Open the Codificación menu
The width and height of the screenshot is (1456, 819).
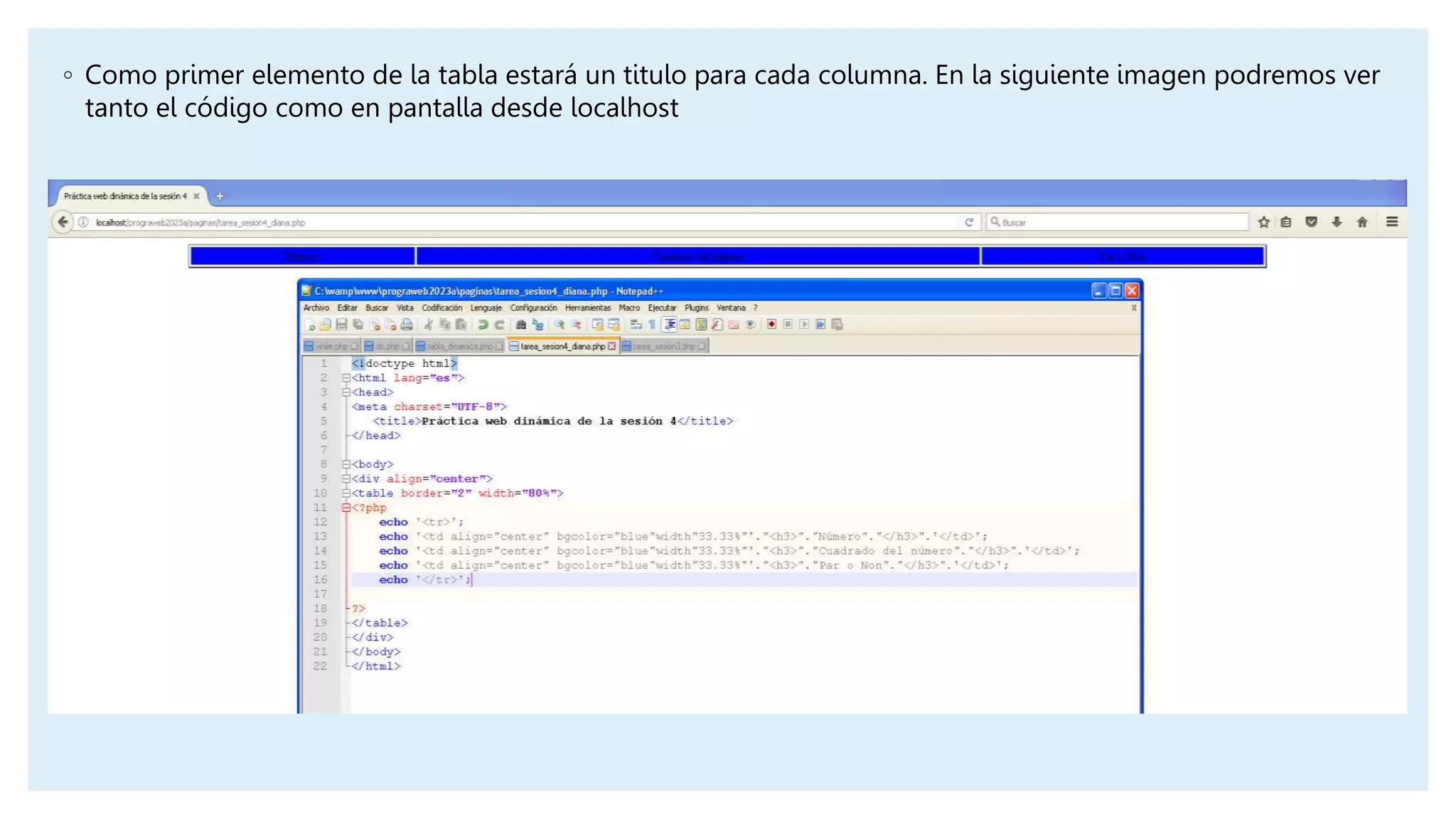coord(441,308)
